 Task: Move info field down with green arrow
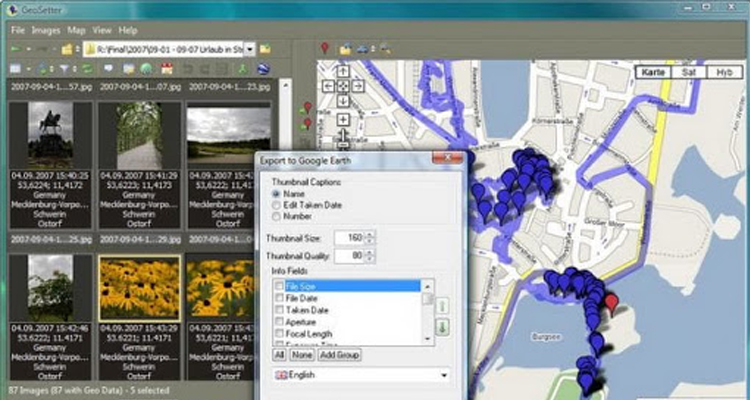[443, 328]
